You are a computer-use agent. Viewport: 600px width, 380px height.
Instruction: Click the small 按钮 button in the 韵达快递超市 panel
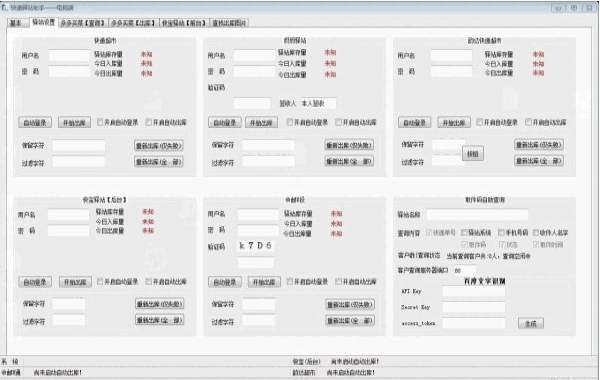point(473,153)
